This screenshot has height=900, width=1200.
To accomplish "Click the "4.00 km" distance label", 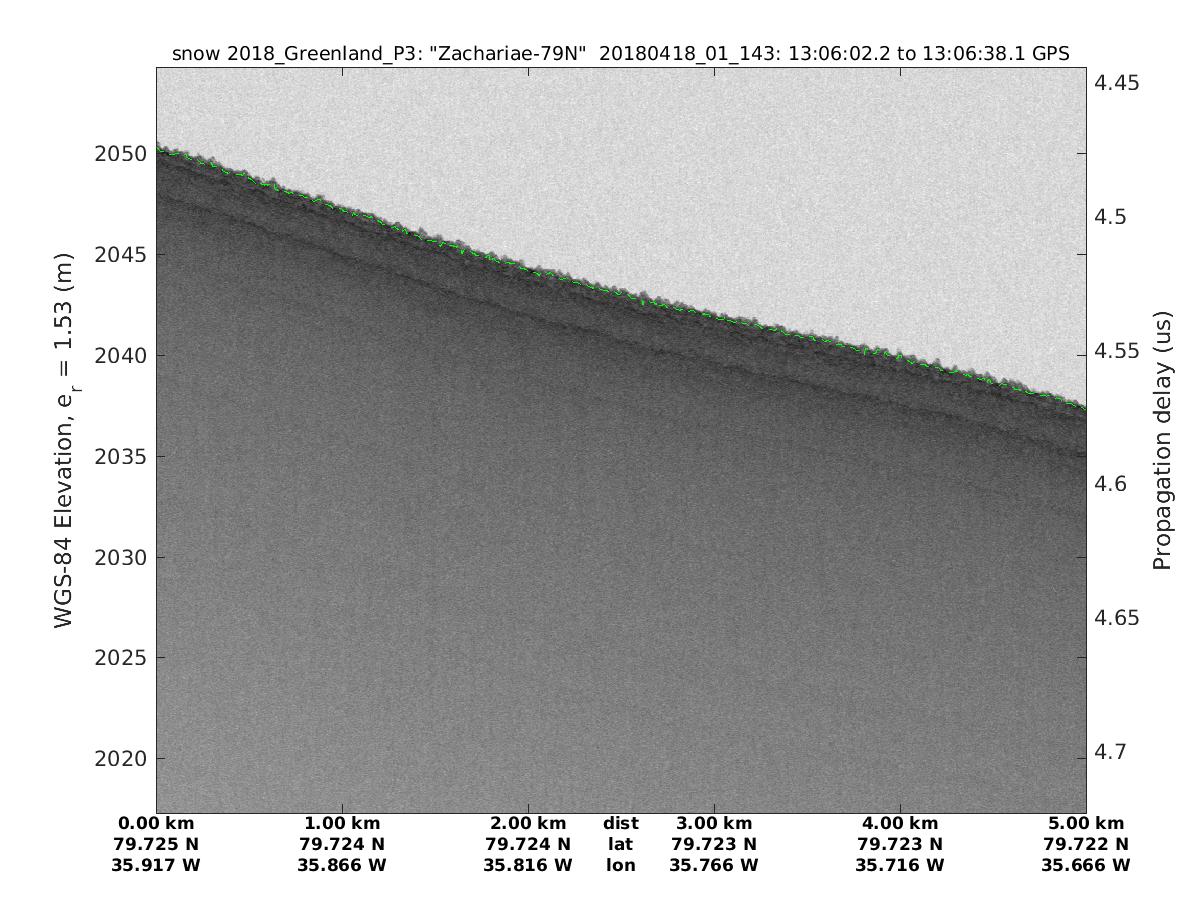I will coord(900,824).
